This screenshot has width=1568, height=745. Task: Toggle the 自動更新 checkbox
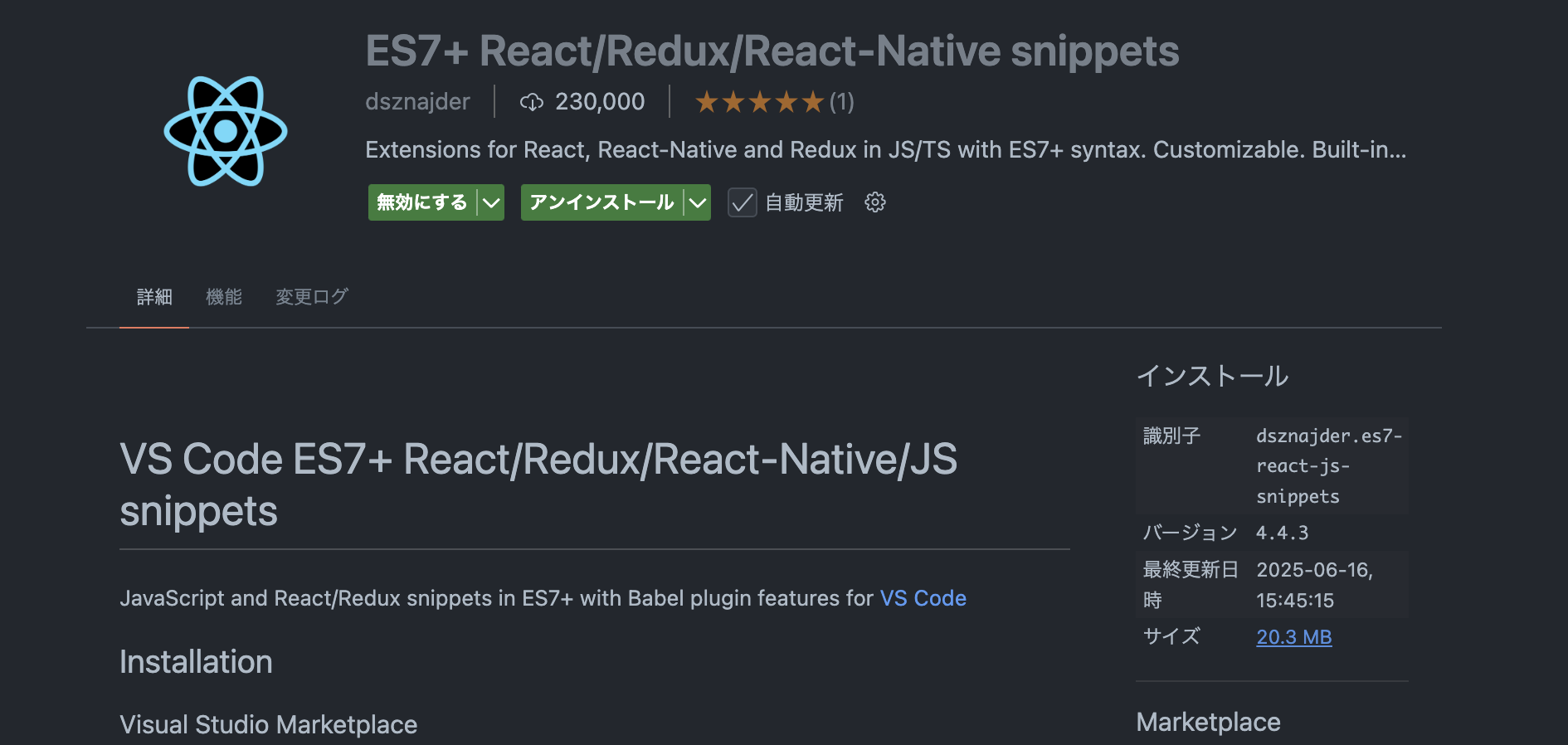(742, 202)
